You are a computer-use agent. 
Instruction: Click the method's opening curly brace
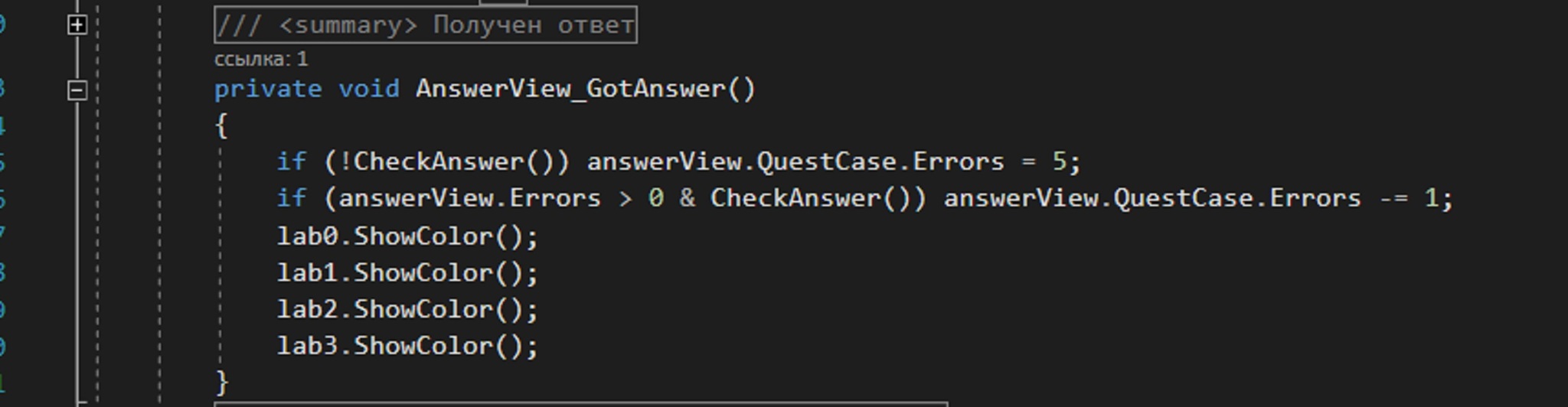pos(221,125)
